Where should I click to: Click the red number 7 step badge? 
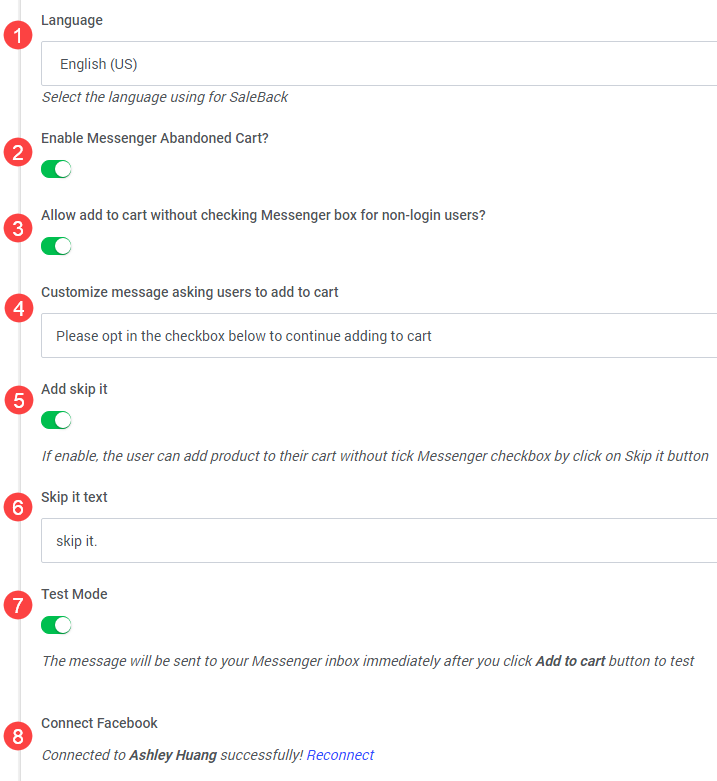coord(18,605)
